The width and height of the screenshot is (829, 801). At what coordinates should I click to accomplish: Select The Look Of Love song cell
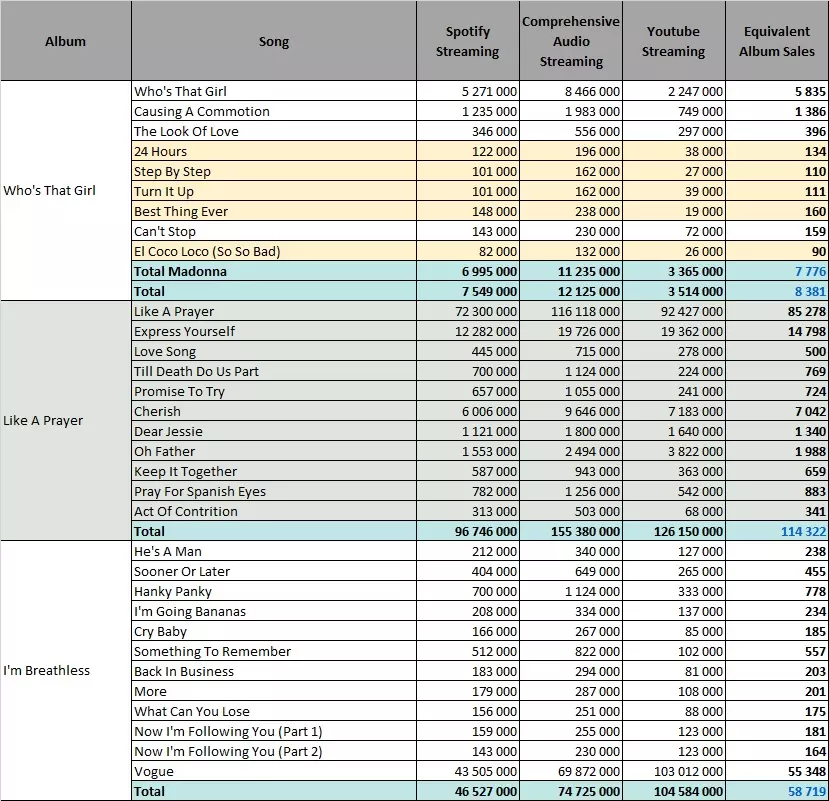[274, 131]
